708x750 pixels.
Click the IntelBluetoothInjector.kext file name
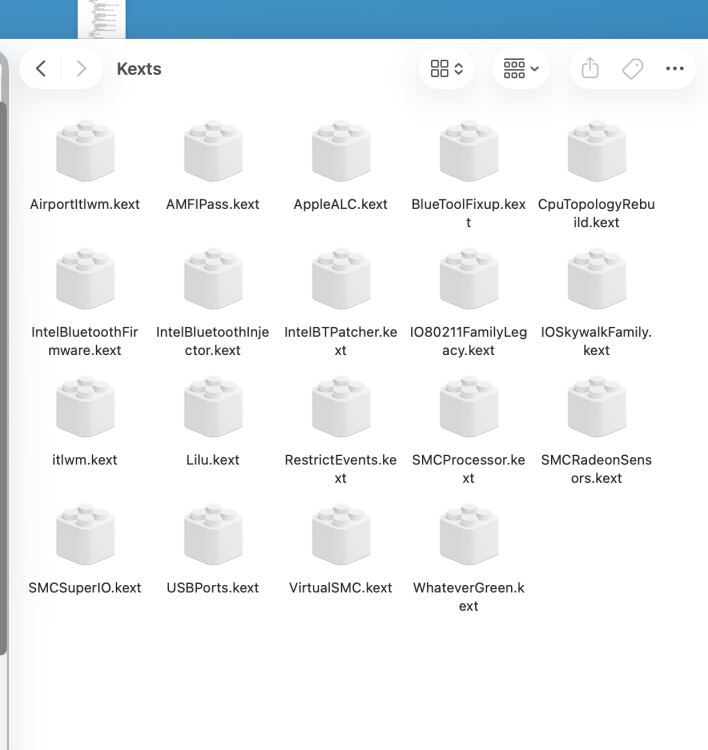click(x=213, y=341)
